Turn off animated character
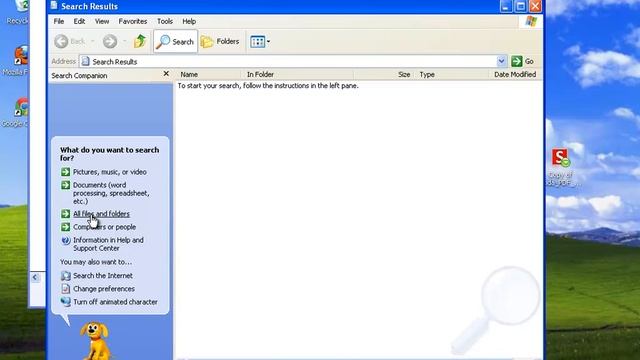640x360 pixels. click(x=115, y=302)
